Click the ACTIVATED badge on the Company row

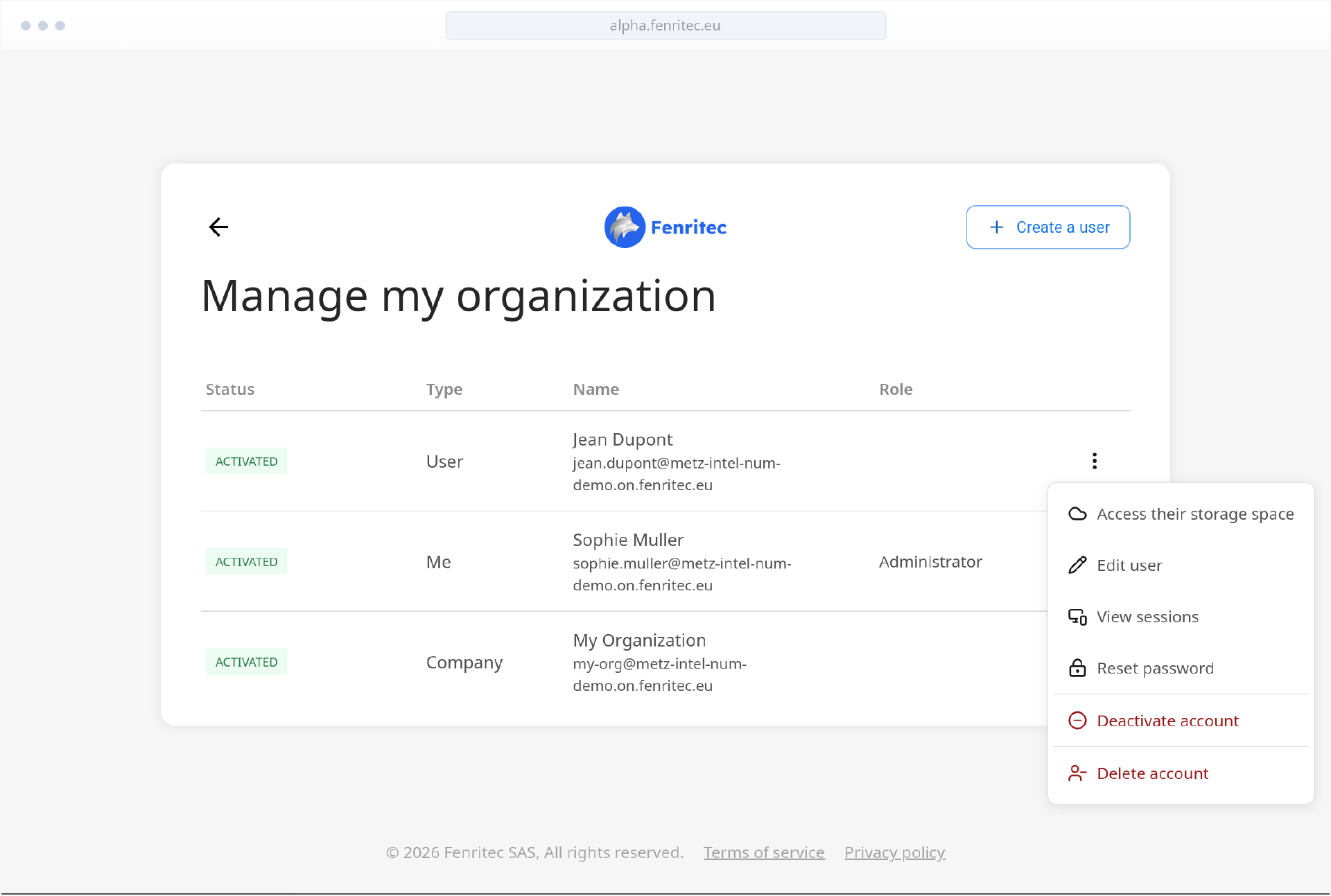tap(246, 661)
